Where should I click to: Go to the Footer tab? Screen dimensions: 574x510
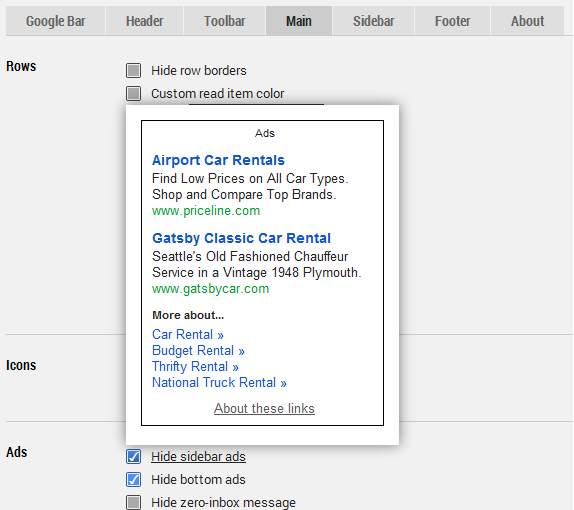[x=452, y=21]
